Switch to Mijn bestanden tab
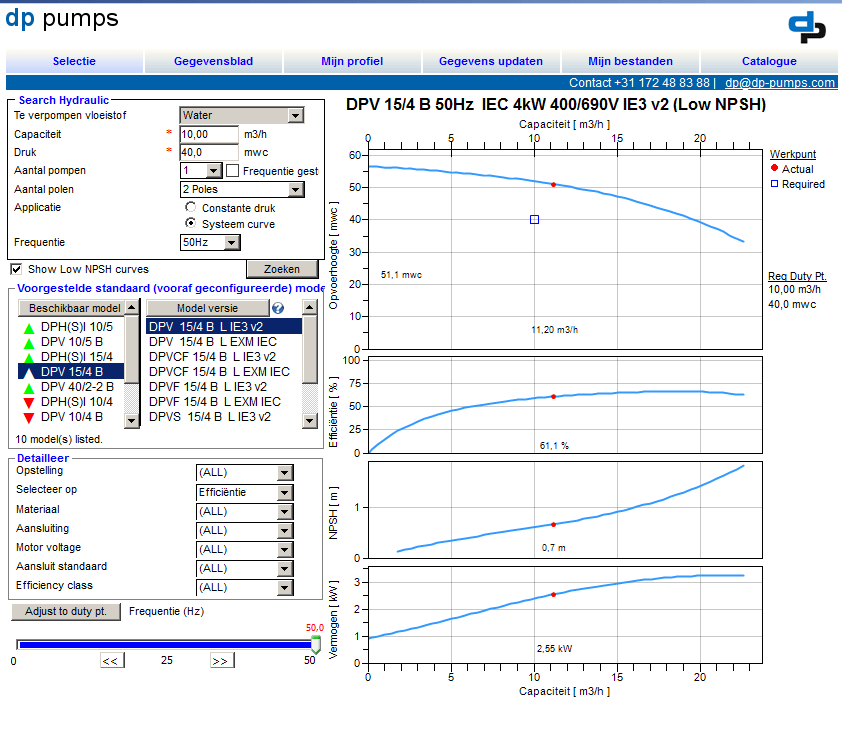842x755 pixels. pyautogui.click(x=630, y=61)
